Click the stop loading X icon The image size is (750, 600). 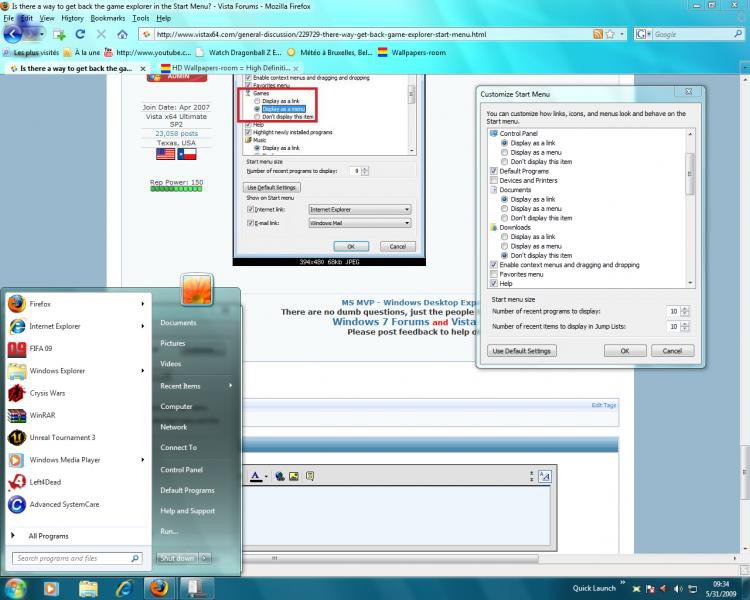coord(101,34)
